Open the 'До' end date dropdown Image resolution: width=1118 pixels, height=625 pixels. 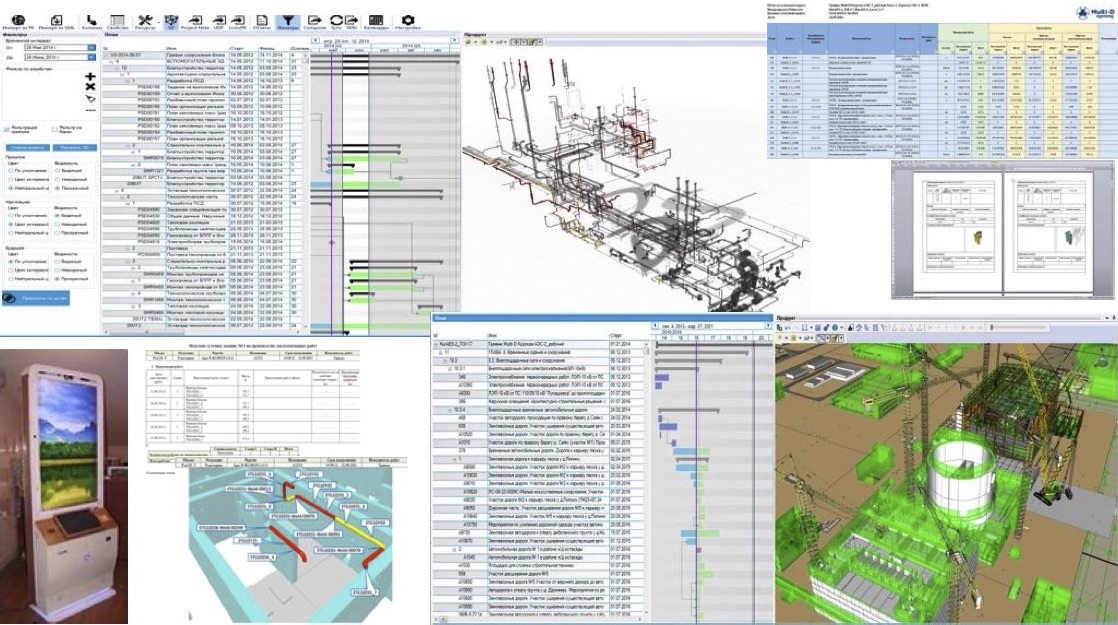[x=91, y=57]
